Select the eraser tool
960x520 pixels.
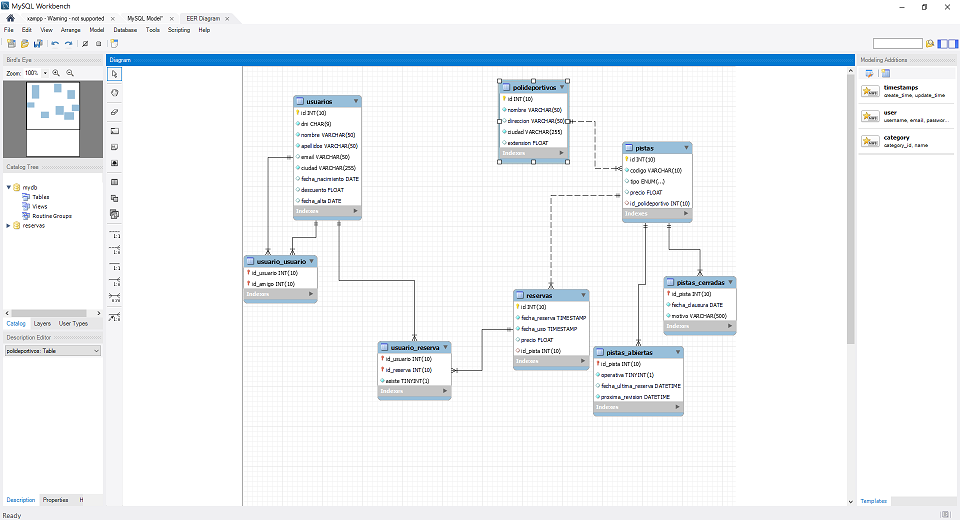tap(115, 112)
